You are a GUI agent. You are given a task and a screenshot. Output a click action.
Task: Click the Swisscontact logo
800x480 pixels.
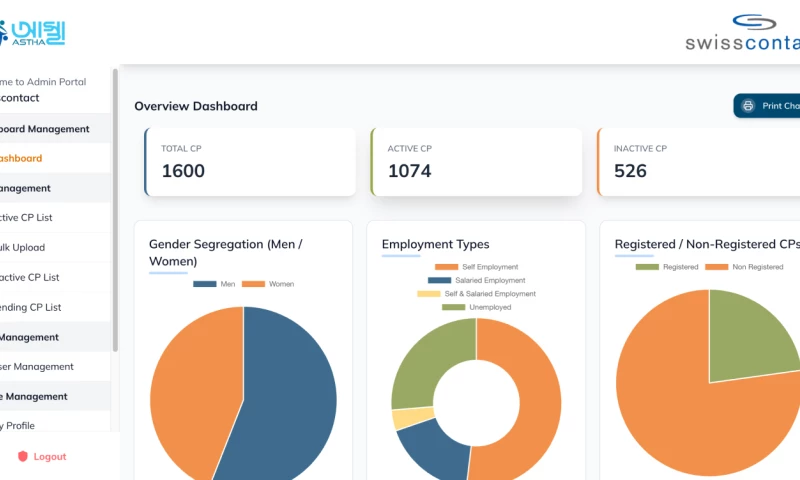click(742, 32)
